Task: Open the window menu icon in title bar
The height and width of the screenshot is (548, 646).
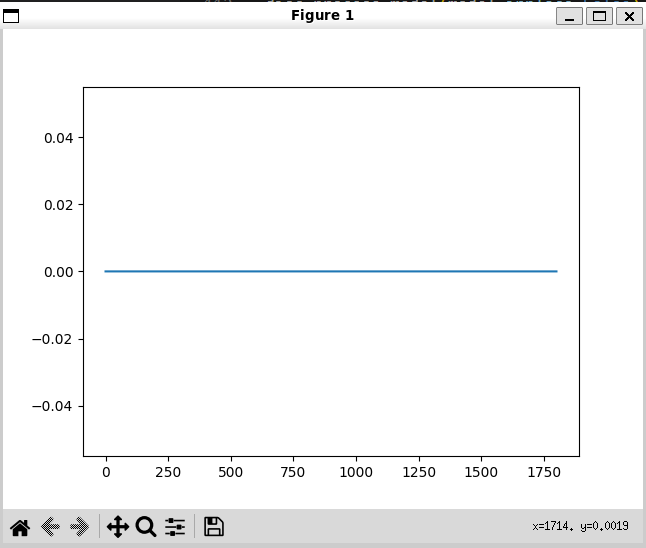Action: pyautogui.click(x=11, y=16)
